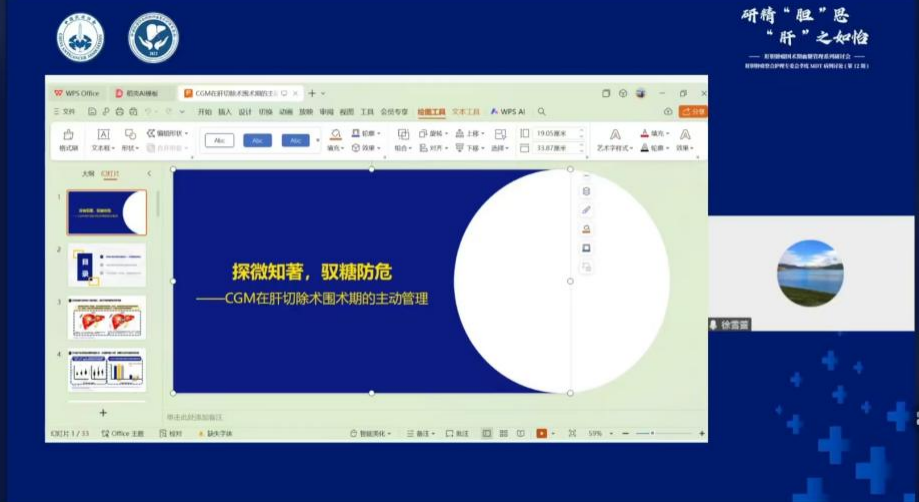Switch to slide sorter grid view
The width and height of the screenshot is (919, 502).
coord(503,433)
